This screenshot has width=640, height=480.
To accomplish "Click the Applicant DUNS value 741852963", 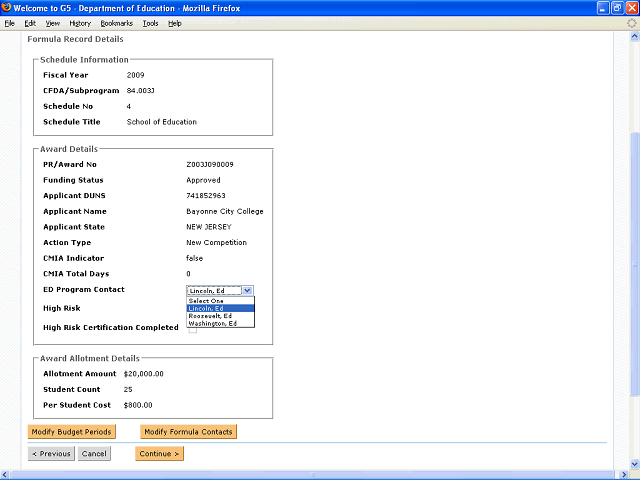I will tap(206, 196).
